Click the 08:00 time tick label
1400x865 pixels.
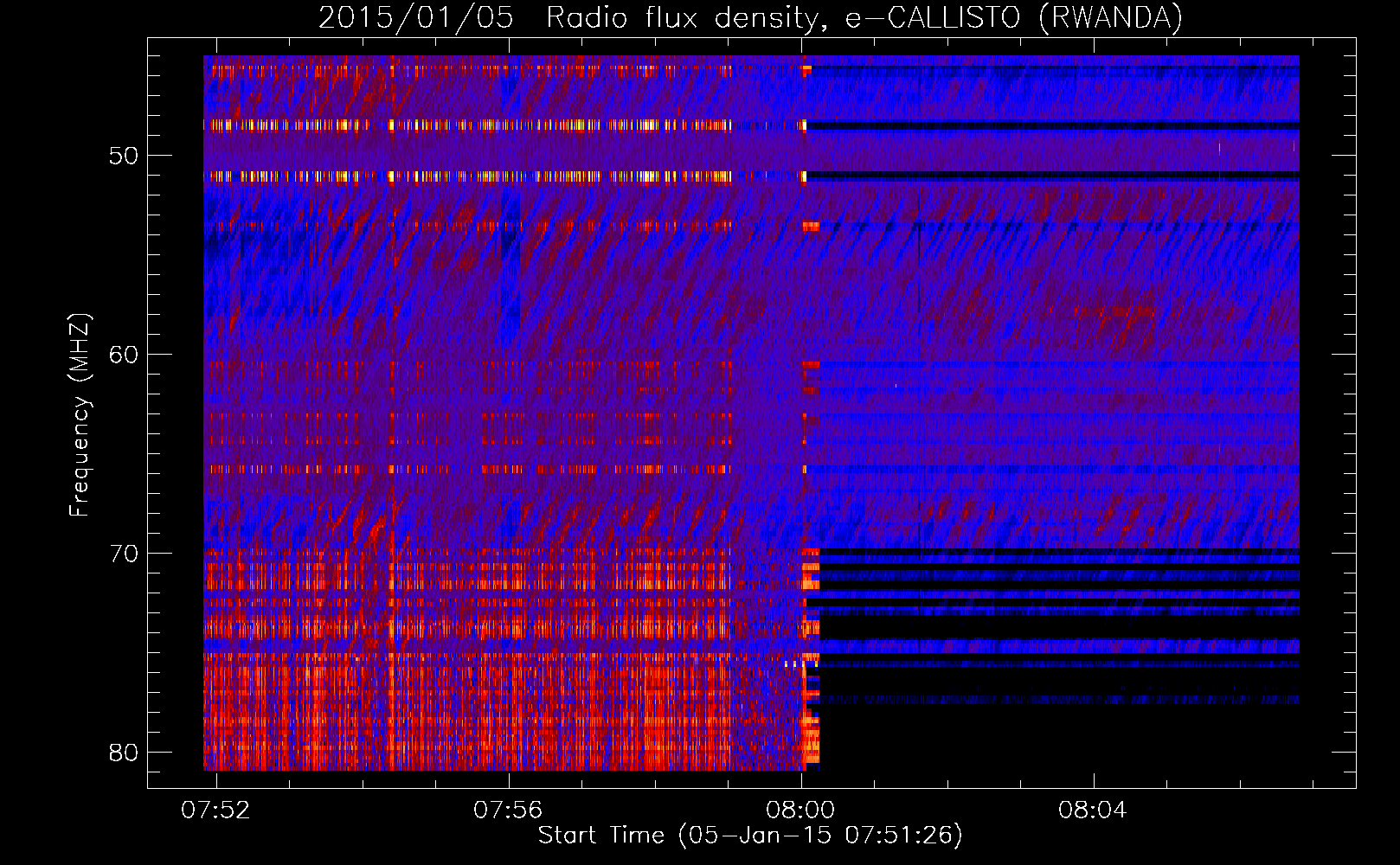(800, 810)
